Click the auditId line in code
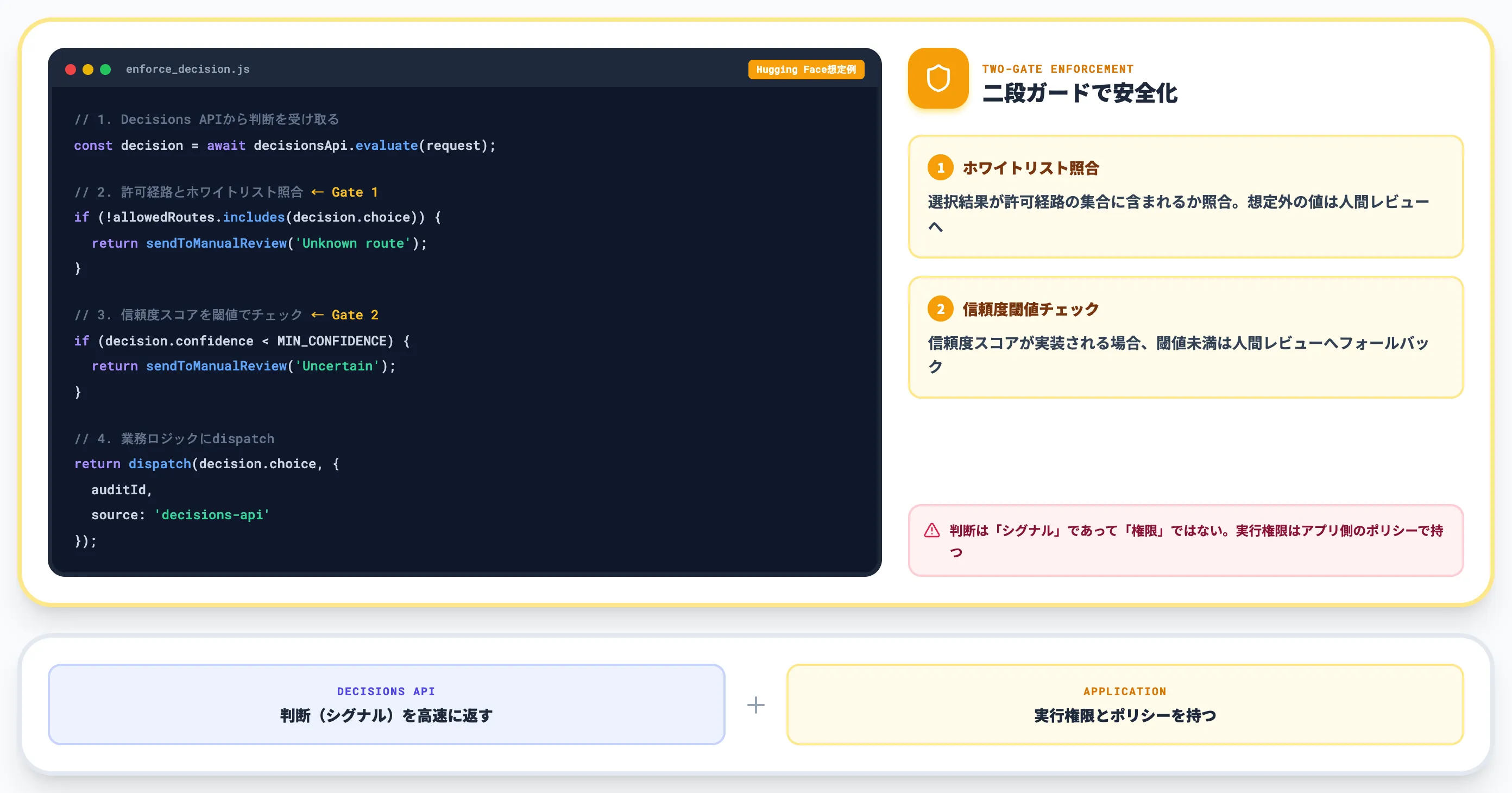 pos(122,489)
